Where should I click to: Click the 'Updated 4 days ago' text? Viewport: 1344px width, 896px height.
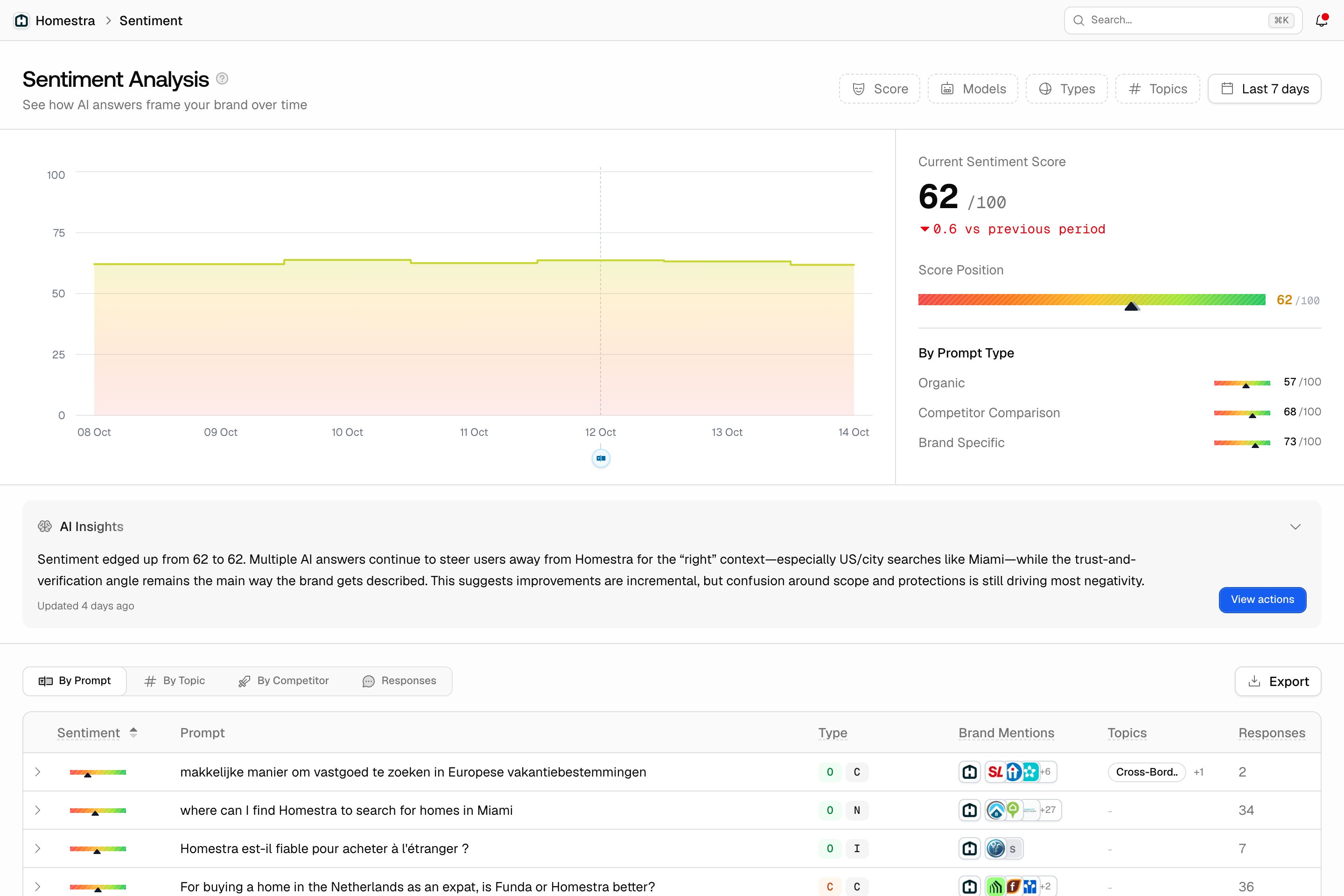[86, 606]
